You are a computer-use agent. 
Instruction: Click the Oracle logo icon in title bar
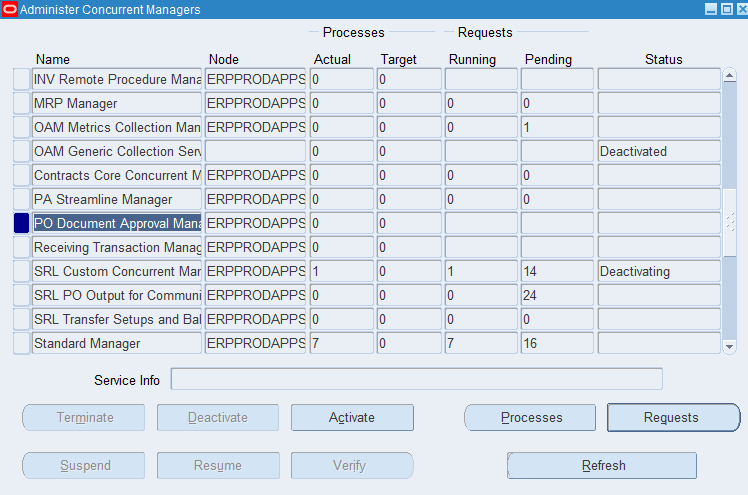(x=9, y=9)
